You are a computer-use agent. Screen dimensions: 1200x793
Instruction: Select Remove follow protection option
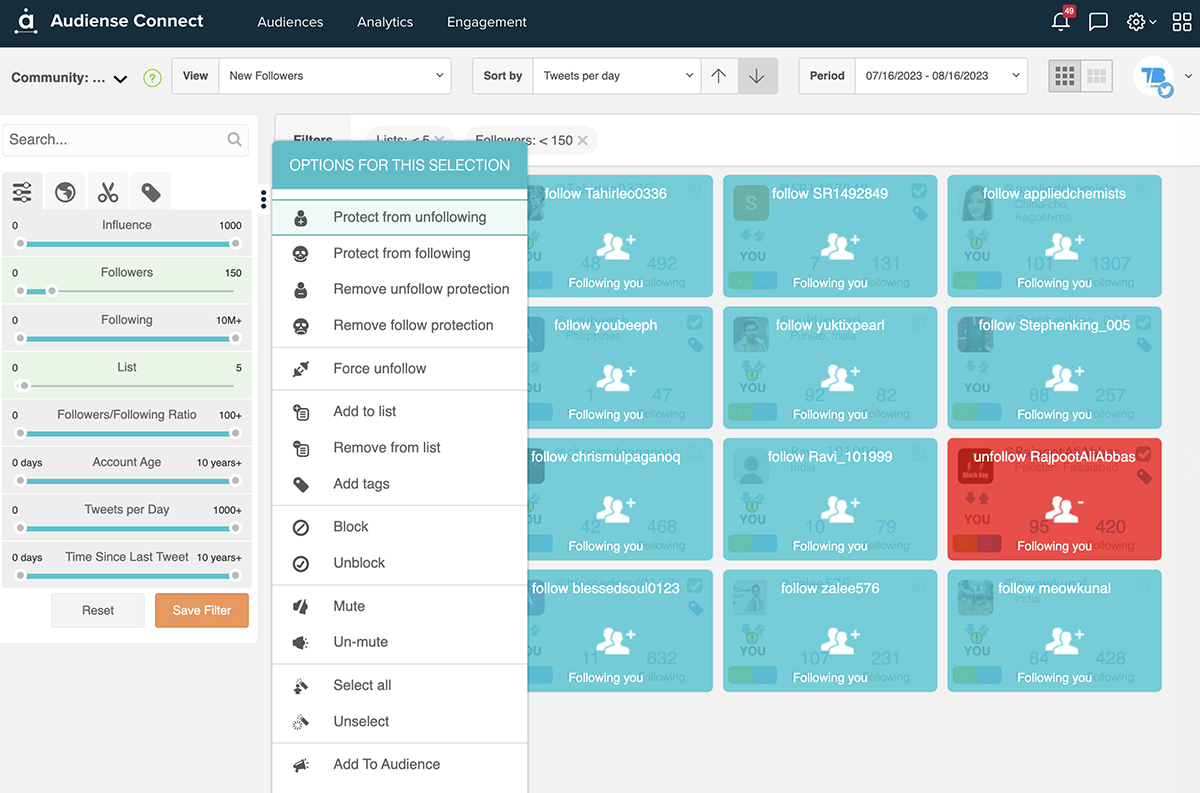400,325
